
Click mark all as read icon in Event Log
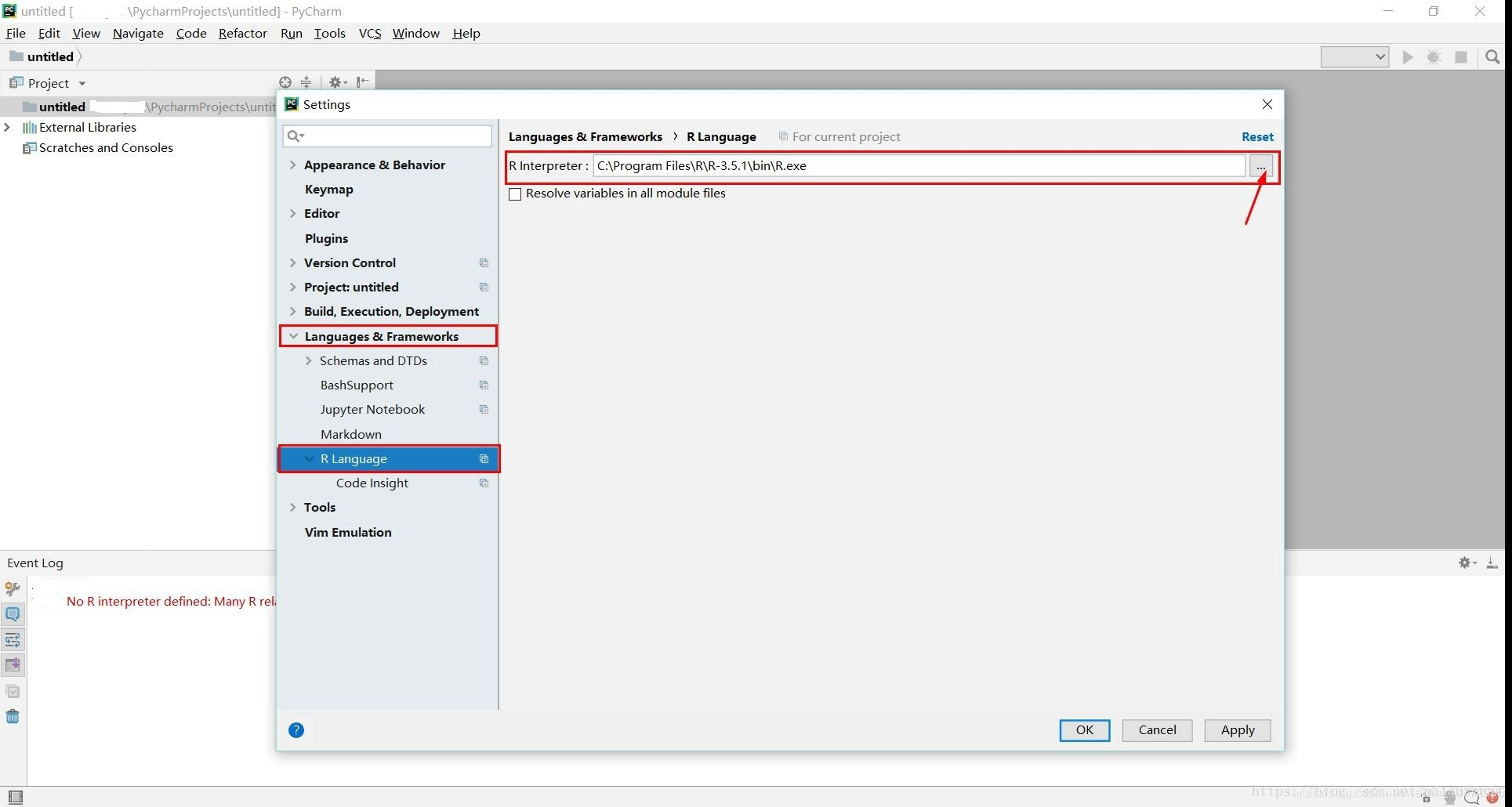click(13, 691)
